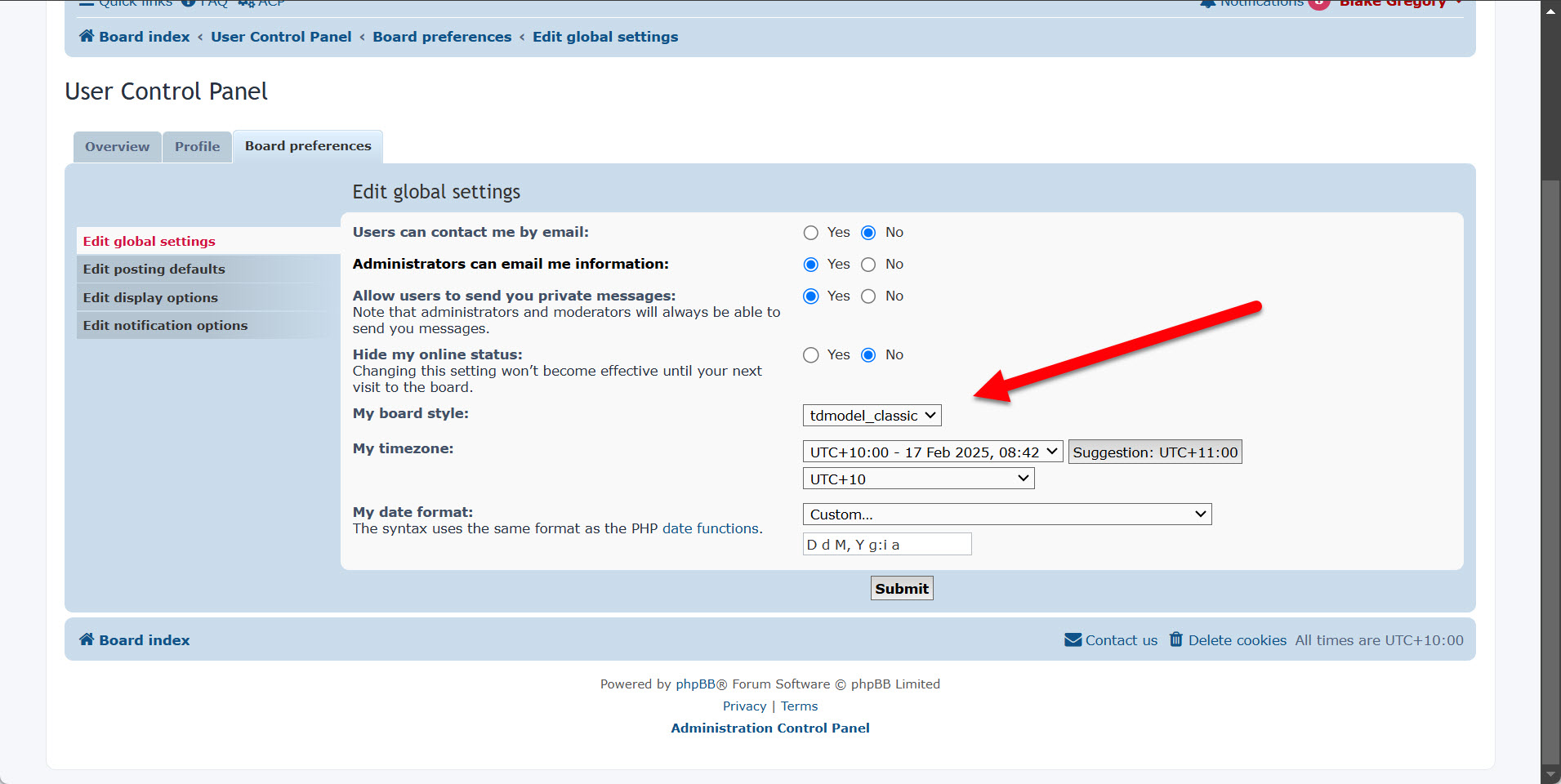Pick Yes for Hide my online status
This screenshot has width=1561, height=784.
(x=810, y=355)
